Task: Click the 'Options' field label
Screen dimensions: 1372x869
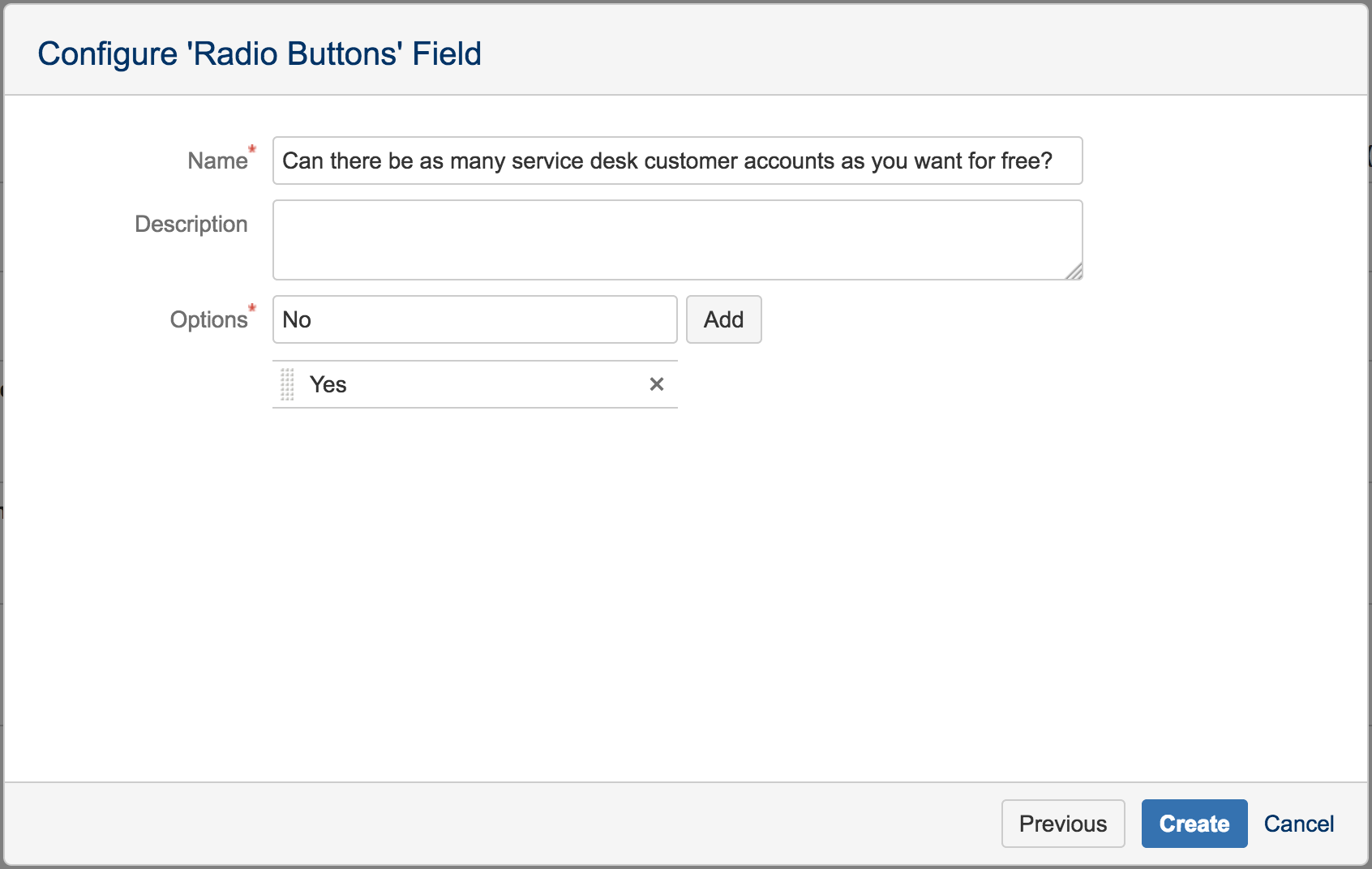Action: [x=208, y=319]
